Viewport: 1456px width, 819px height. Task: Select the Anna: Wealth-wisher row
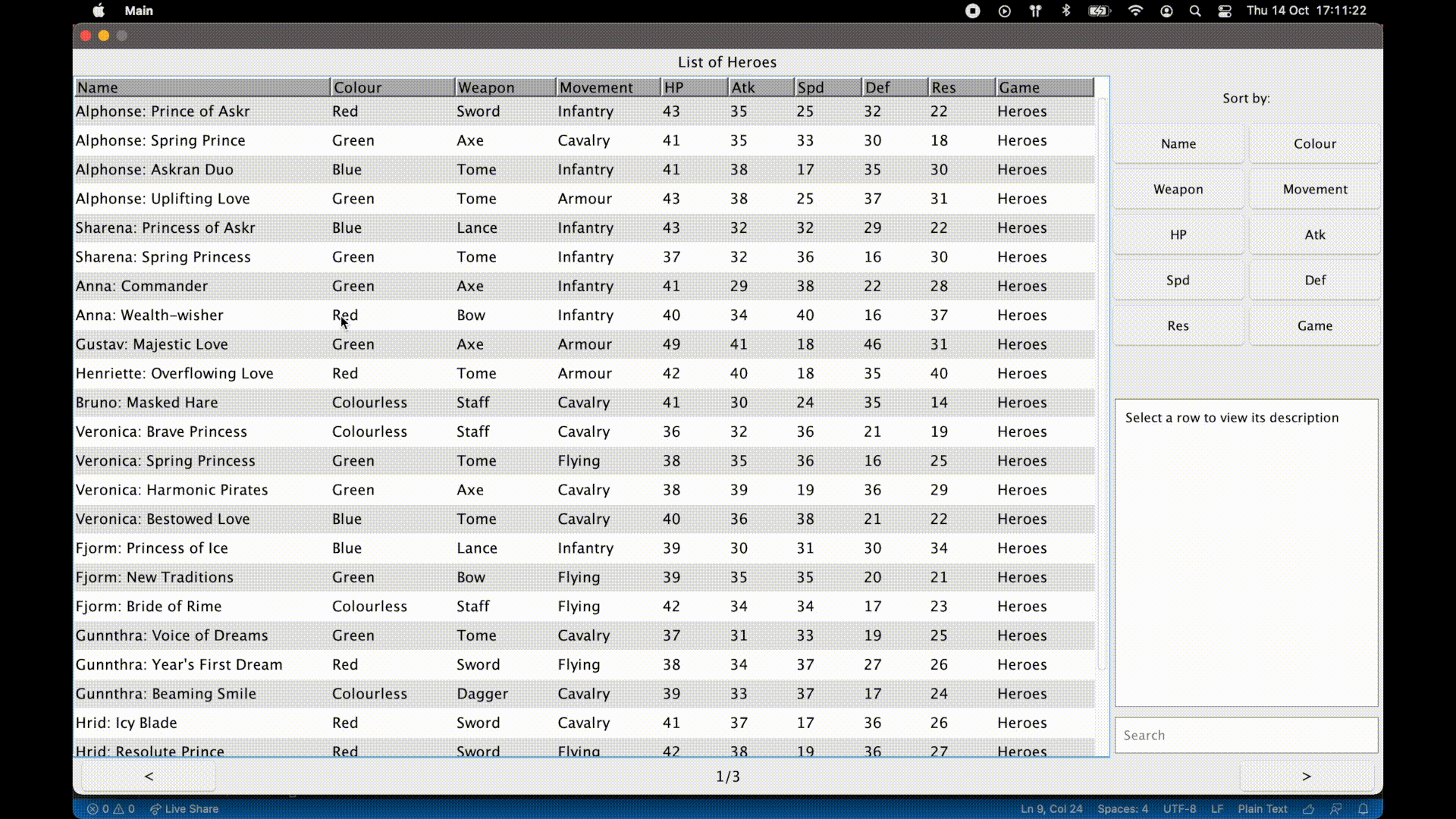(585, 315)
